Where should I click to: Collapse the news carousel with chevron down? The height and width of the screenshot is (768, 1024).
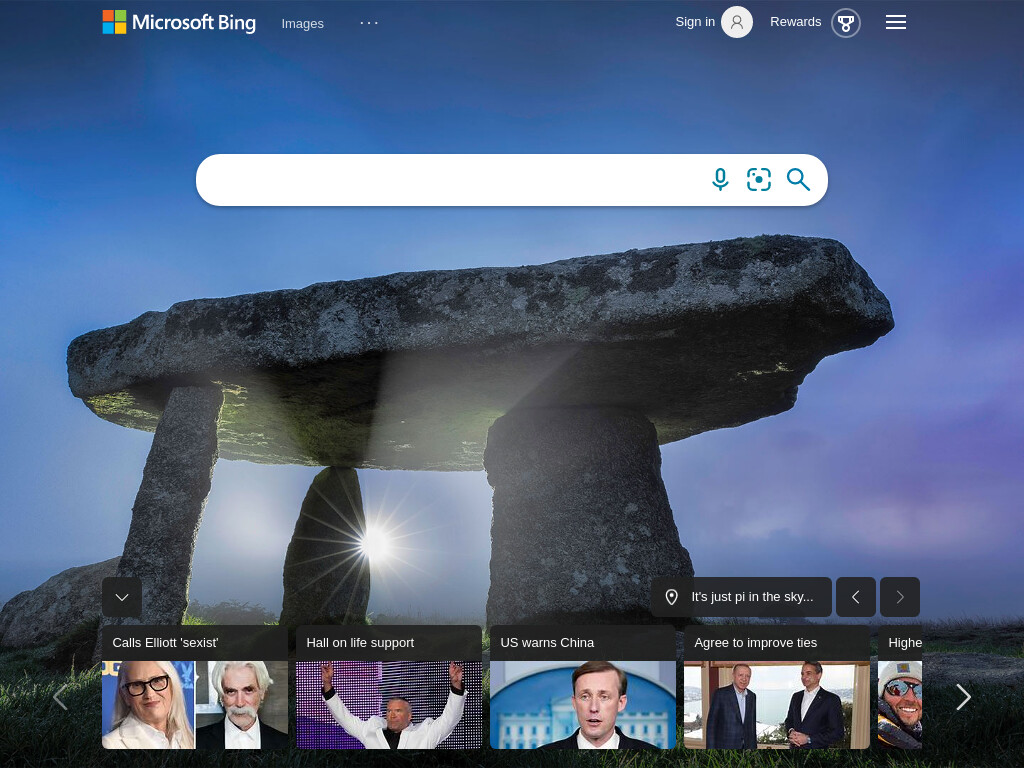(x=122, y=597)
